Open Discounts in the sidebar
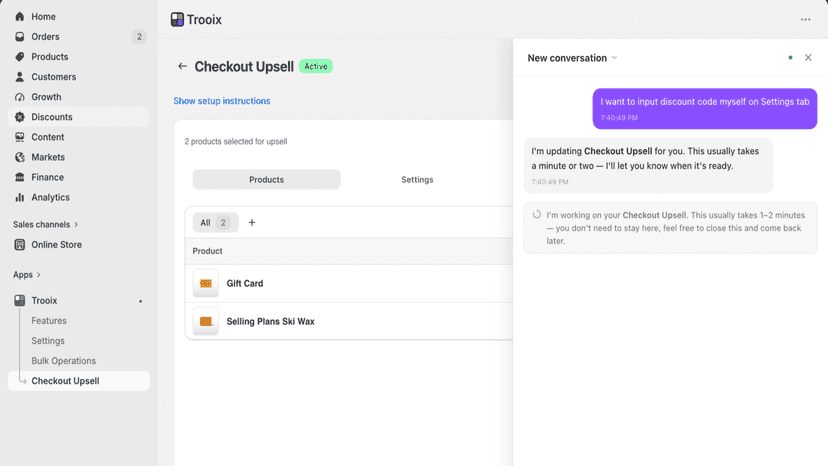Image resolution: width=828 pixels, height=466 pixels. point(79,117)
